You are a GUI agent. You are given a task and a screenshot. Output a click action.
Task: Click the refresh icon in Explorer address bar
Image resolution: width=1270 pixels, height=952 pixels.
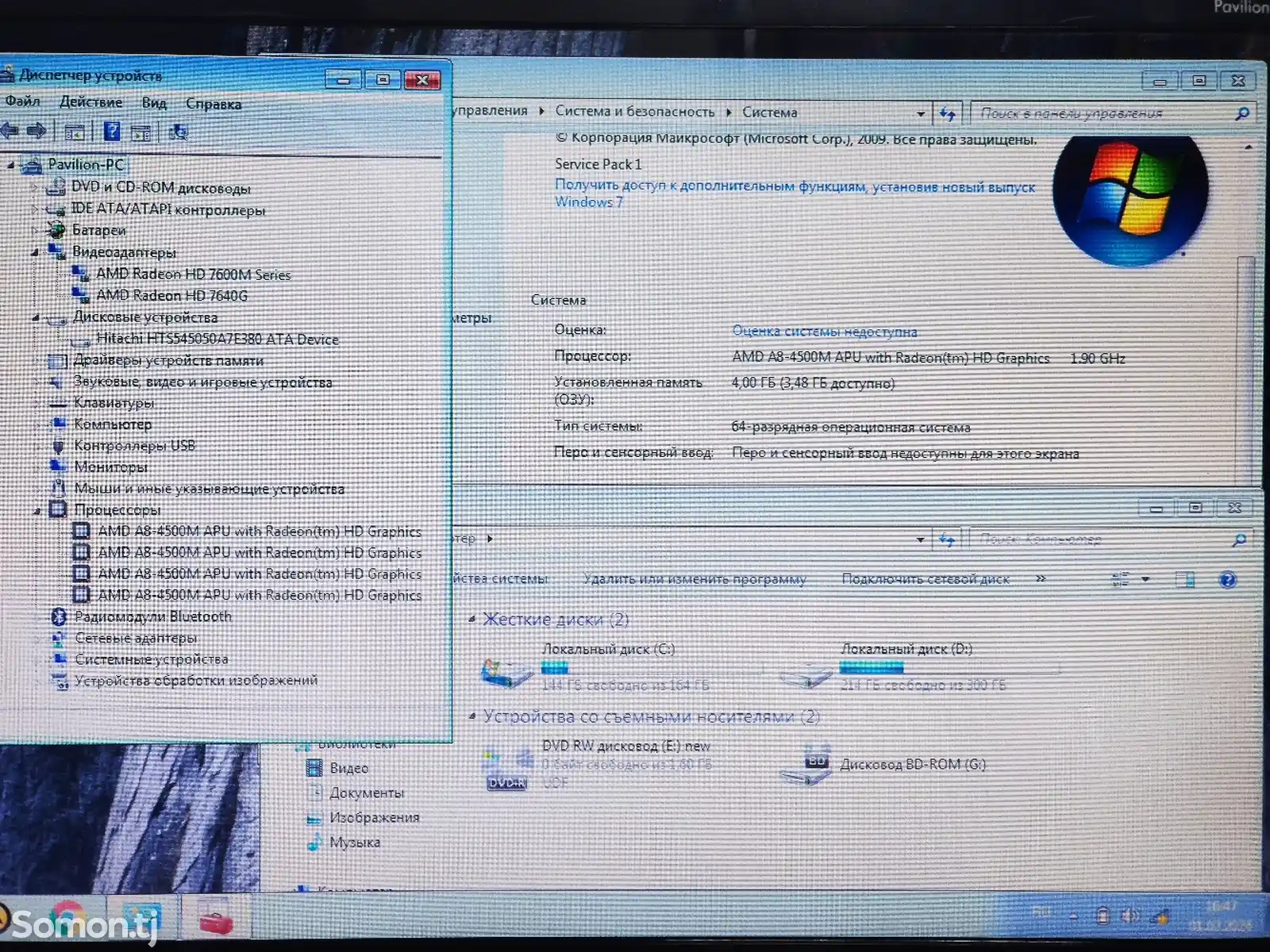coord(947,540)
